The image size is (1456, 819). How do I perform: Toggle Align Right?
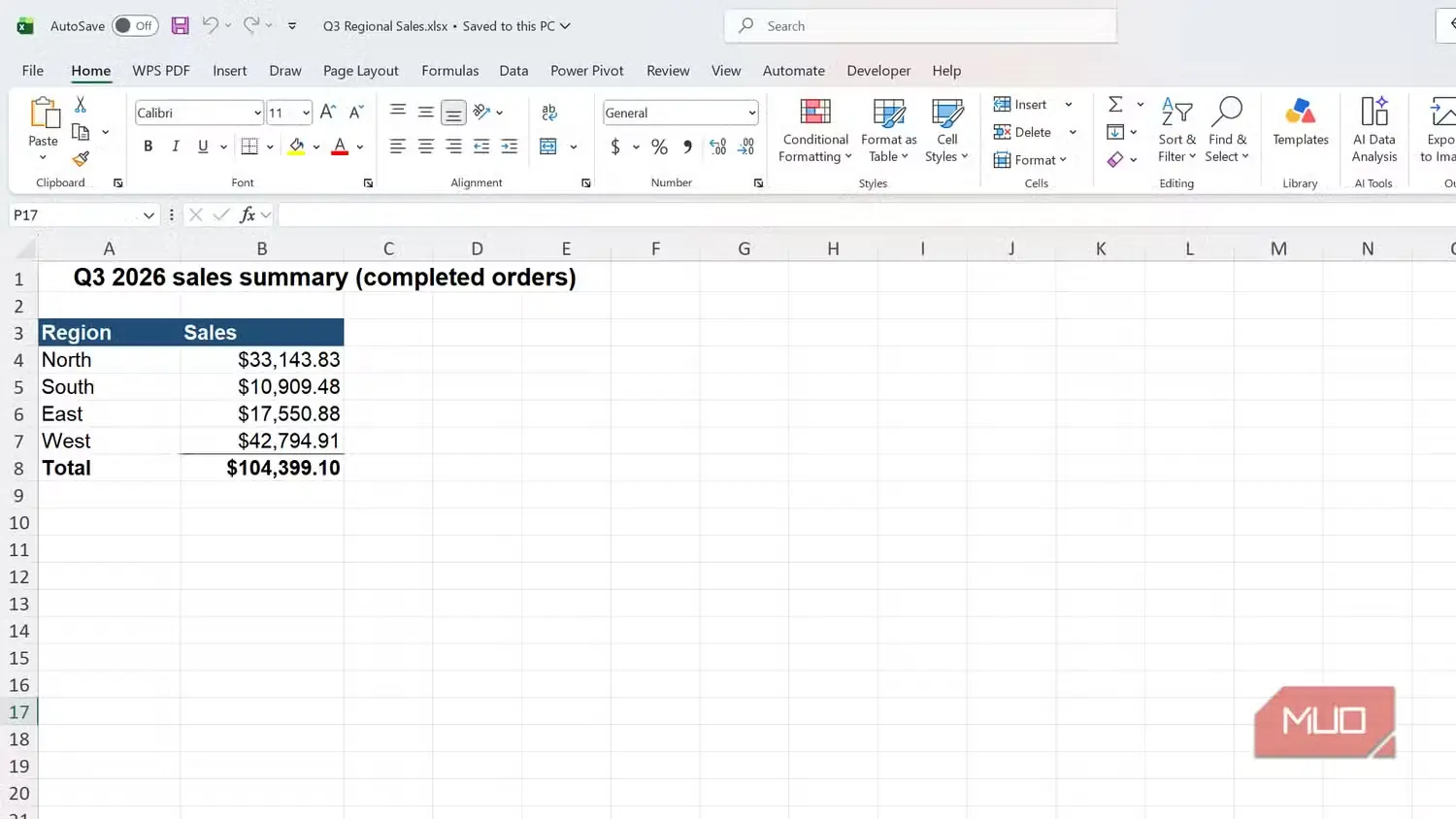(x=453, y=147)
